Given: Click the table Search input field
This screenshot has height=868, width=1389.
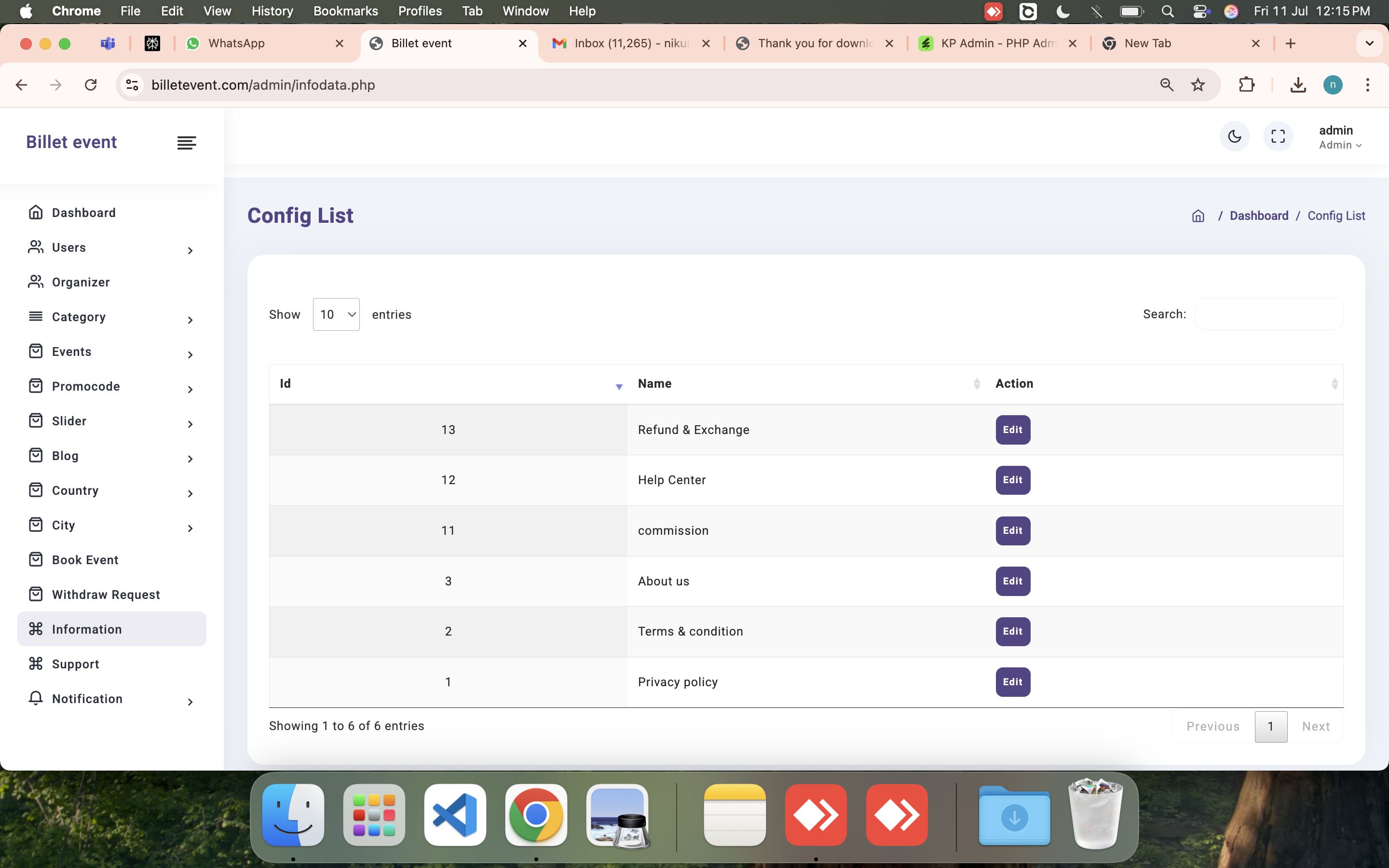Looking at the screenshot, I should pyautogui.click(x=1268, y=314).
